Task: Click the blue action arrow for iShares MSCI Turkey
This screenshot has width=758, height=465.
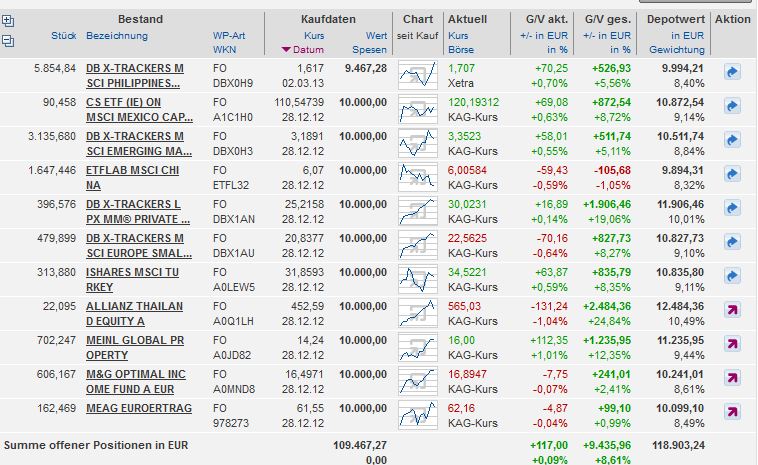Action: coord(731,276)
